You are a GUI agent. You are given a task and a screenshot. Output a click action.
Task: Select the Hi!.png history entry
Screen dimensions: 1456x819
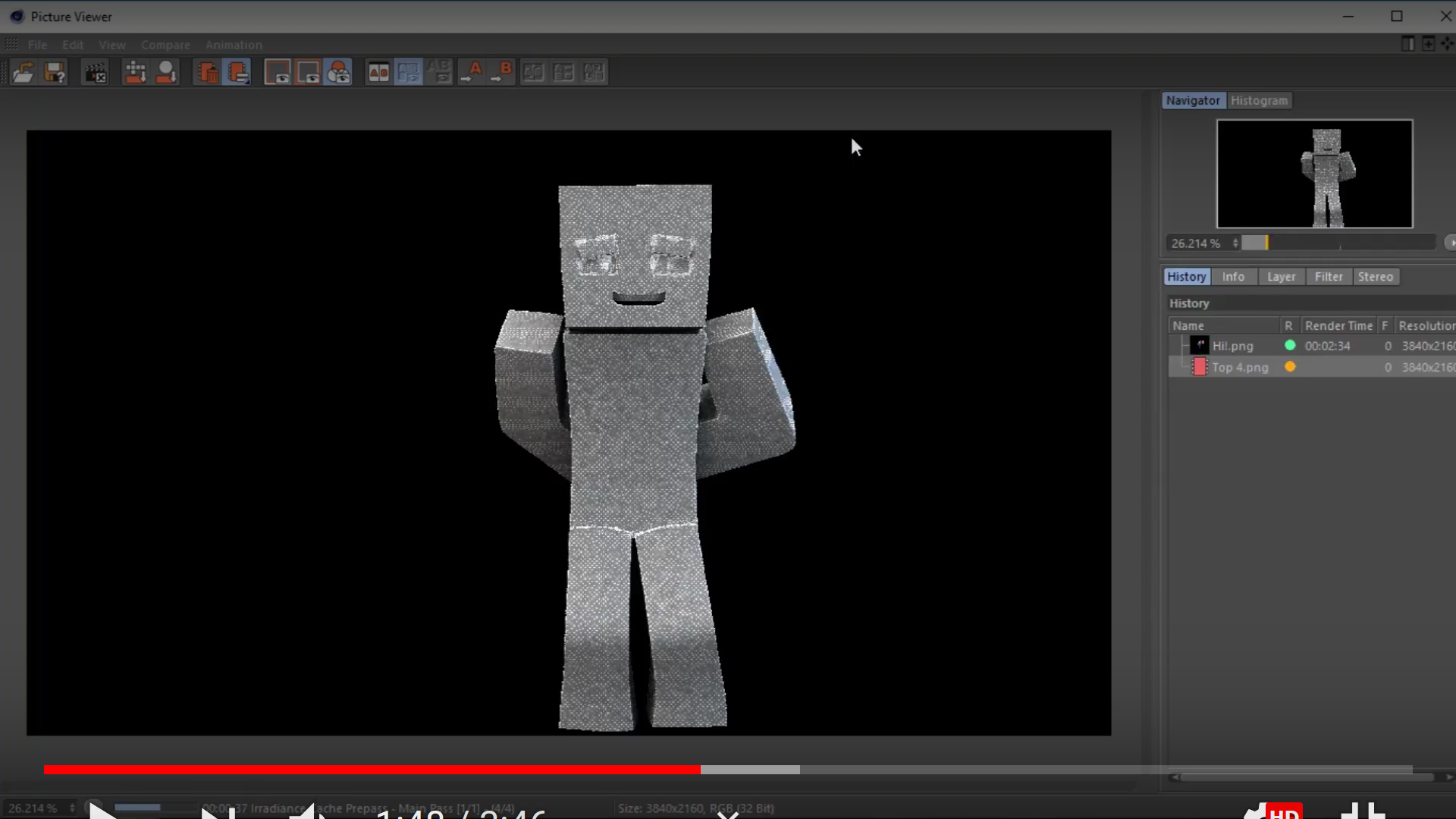[1312, 346]
